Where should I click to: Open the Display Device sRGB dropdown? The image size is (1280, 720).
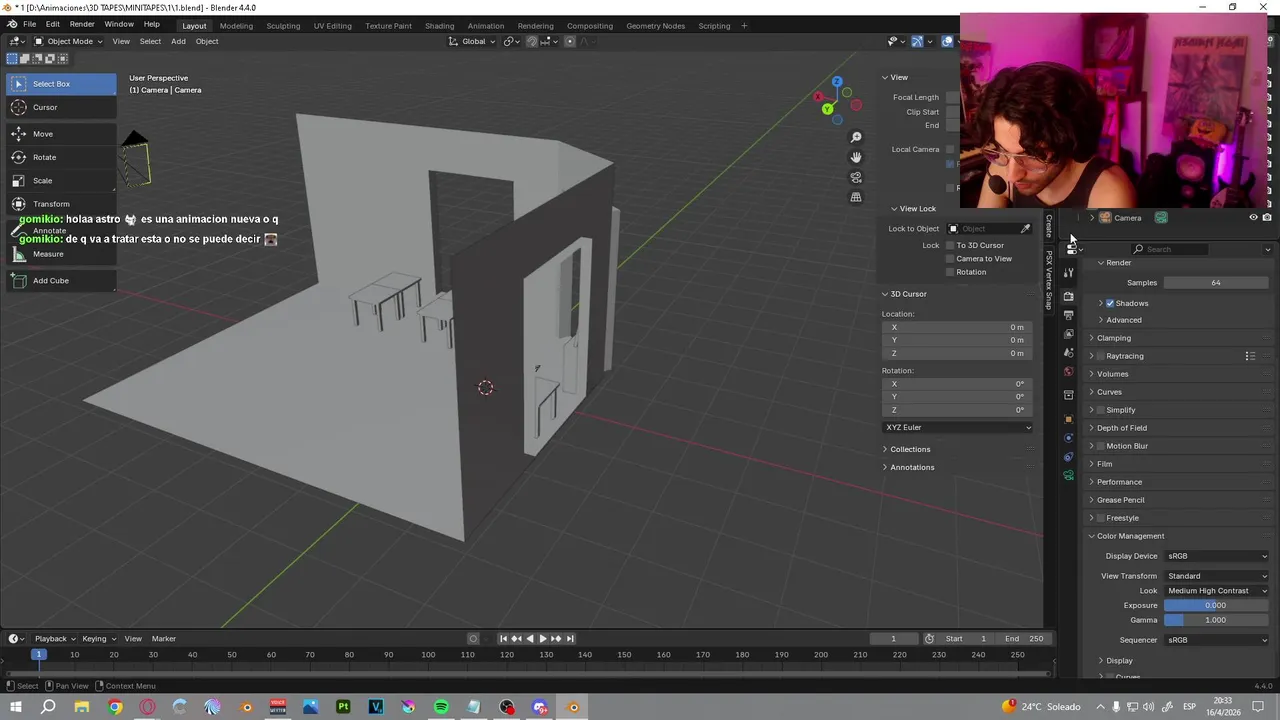click(x=1217, y=556)
